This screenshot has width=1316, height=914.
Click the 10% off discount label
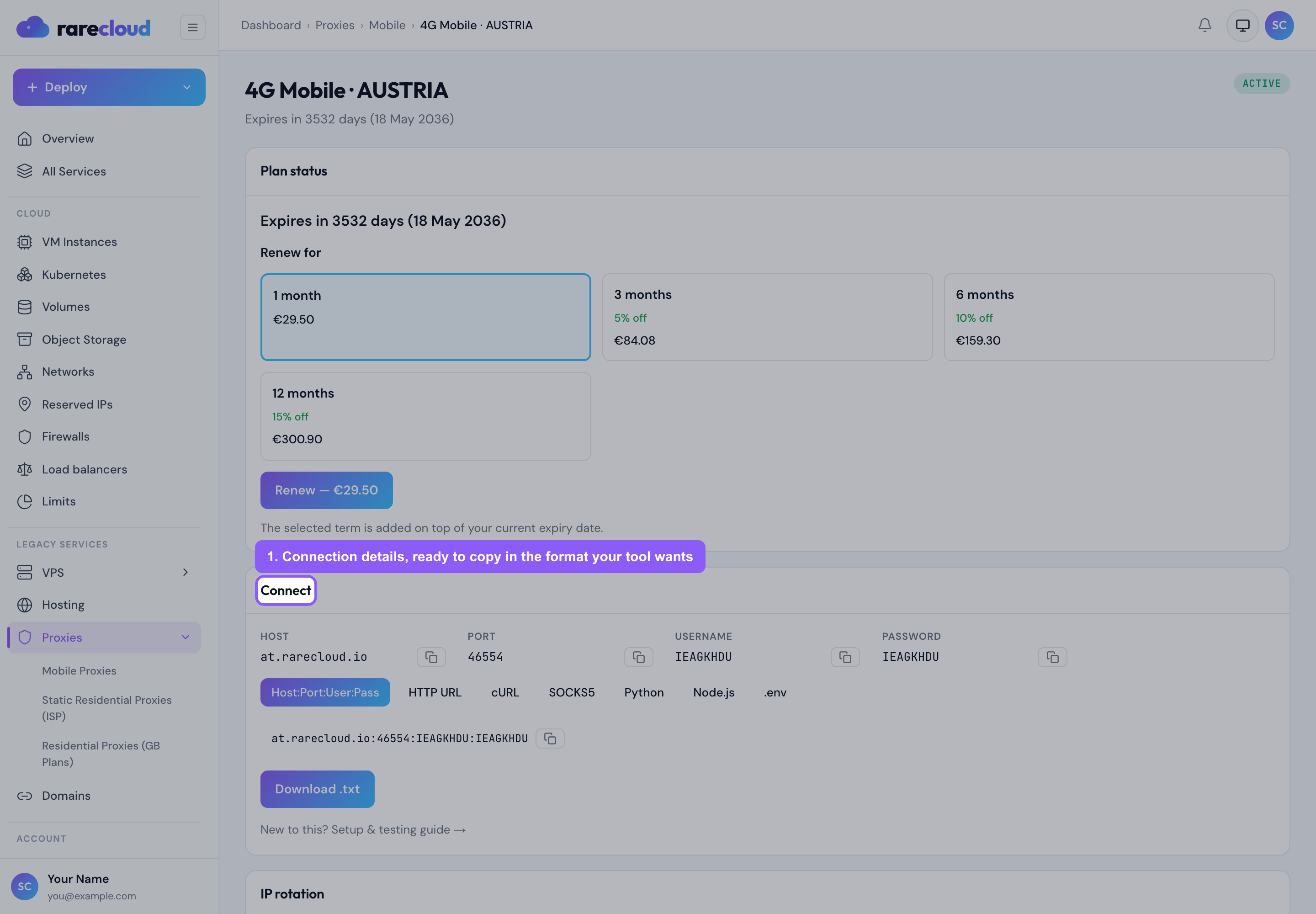click(974, 318)
